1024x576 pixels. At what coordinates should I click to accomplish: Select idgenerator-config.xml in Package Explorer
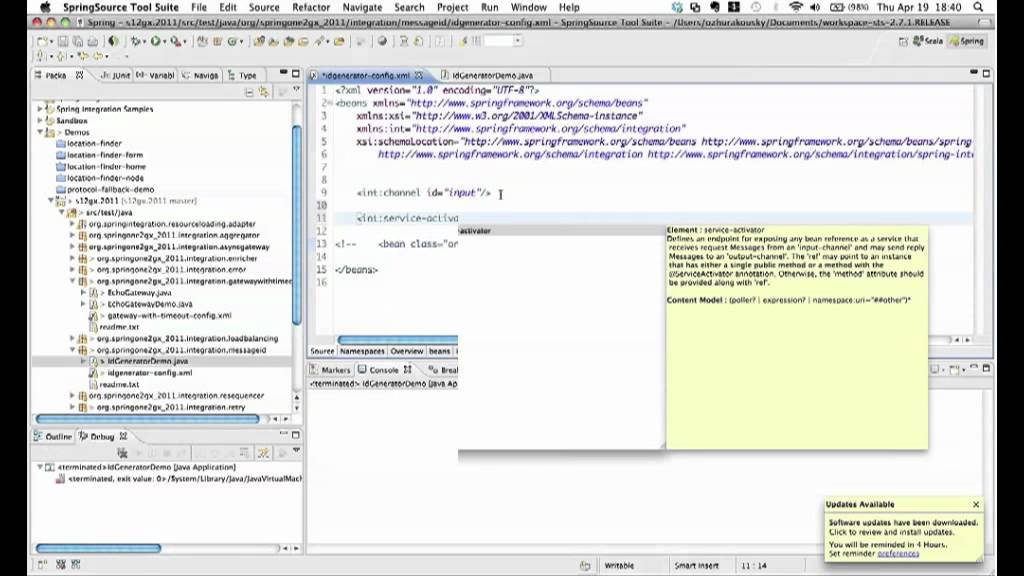[x=150, y=373]
